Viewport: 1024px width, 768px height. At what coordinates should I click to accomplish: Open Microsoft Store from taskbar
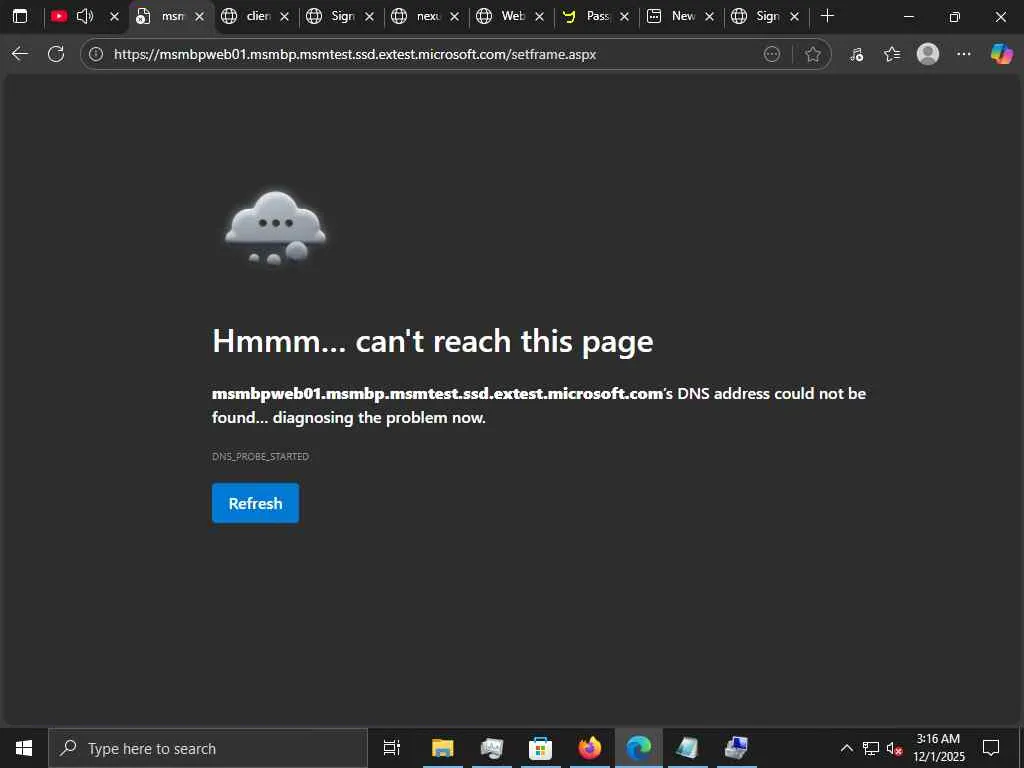tap(541, 748)
